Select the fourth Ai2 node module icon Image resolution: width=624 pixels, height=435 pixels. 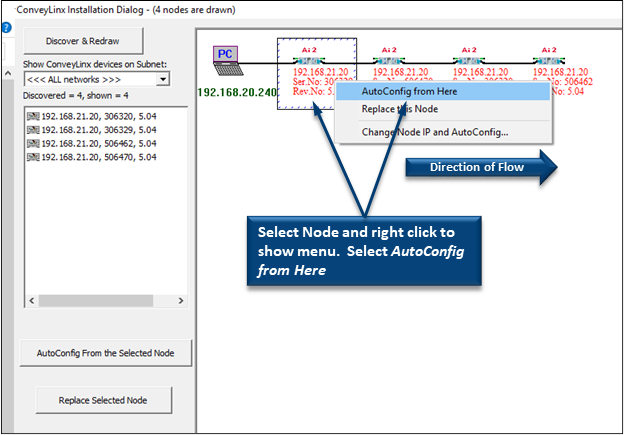point(549,60)
